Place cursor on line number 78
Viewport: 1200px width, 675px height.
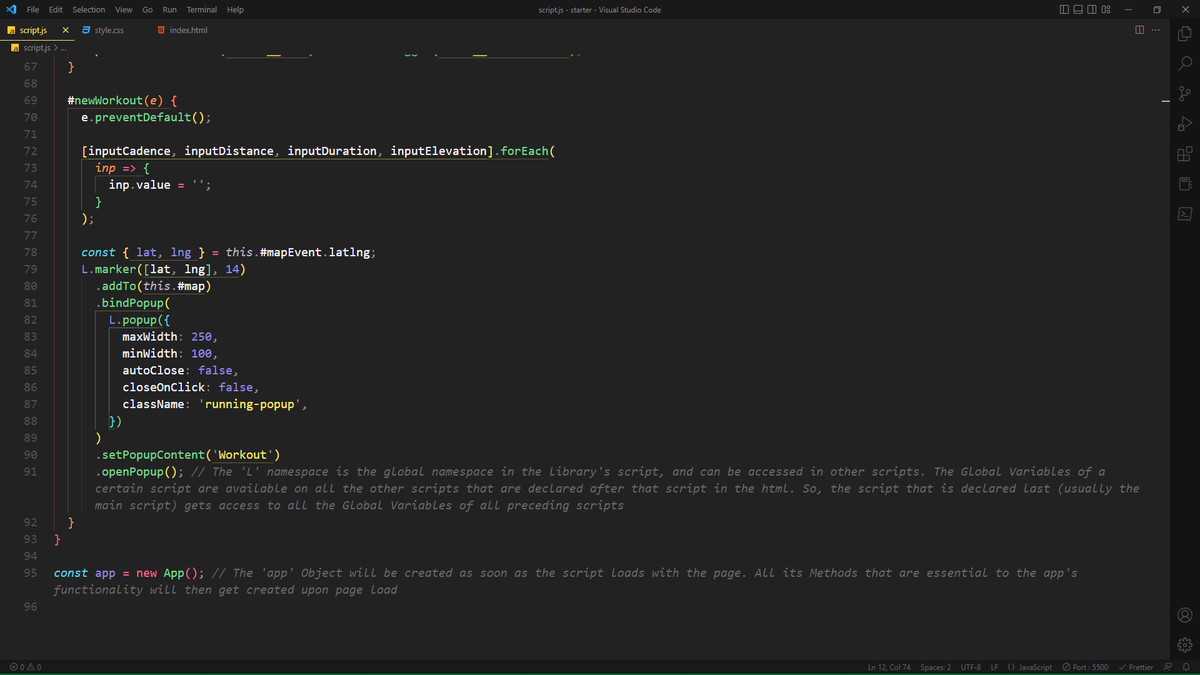(x=30, y=252)
